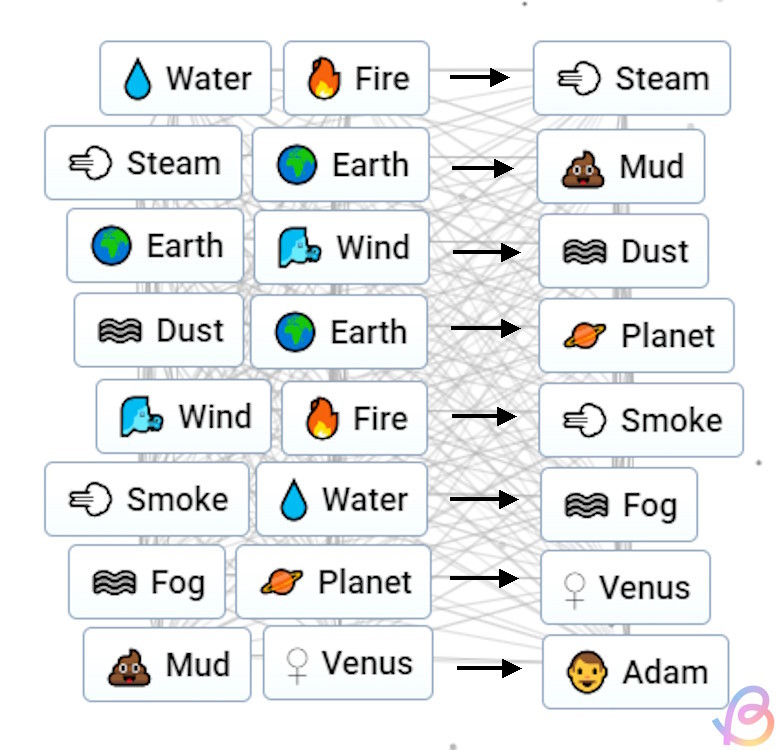Select the Adam result tile
The width and height of the screenshot is (779, 750).
pyautogui.click(x=635, y=672)
